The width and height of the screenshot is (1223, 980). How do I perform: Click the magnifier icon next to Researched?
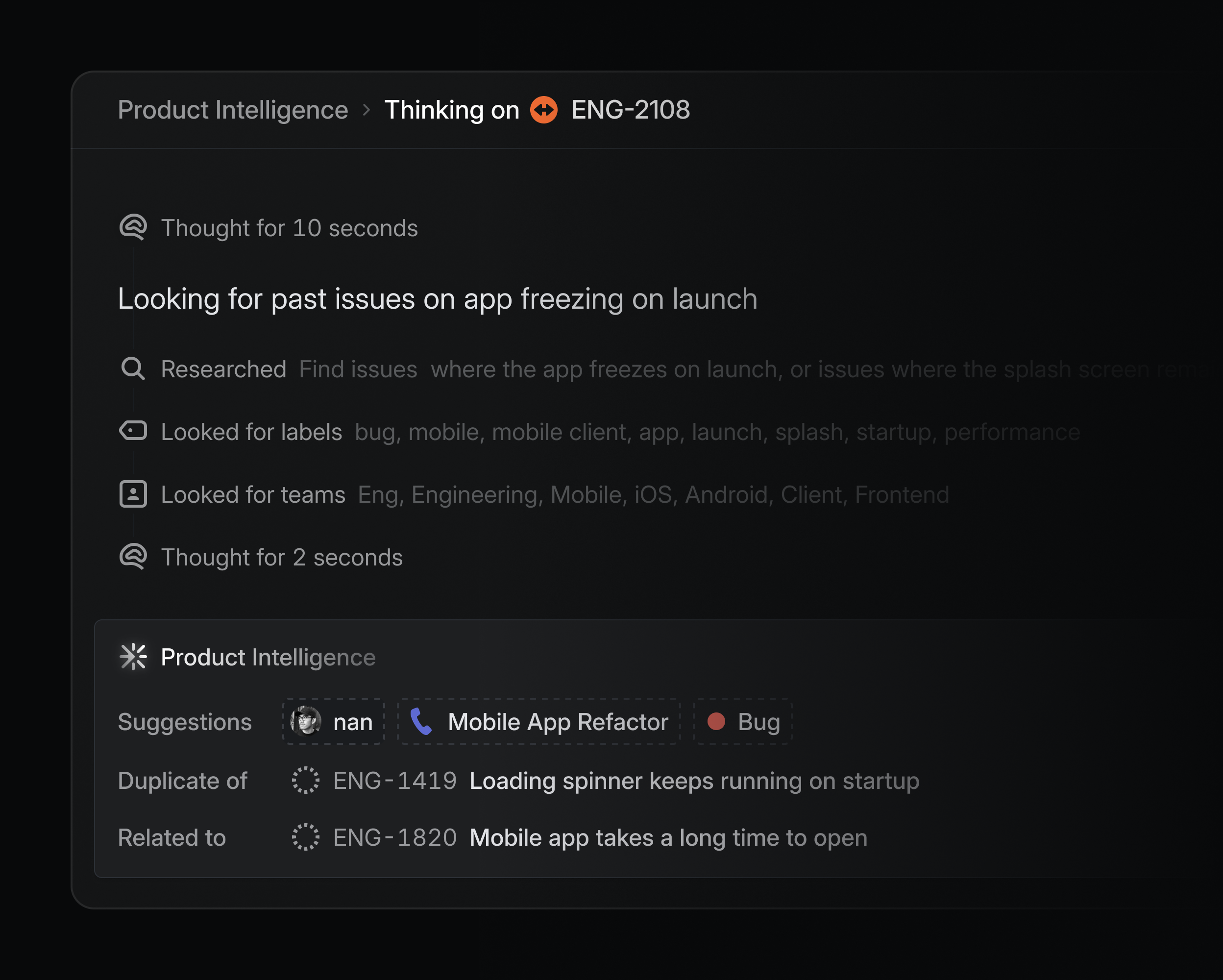tap(133, 369)
